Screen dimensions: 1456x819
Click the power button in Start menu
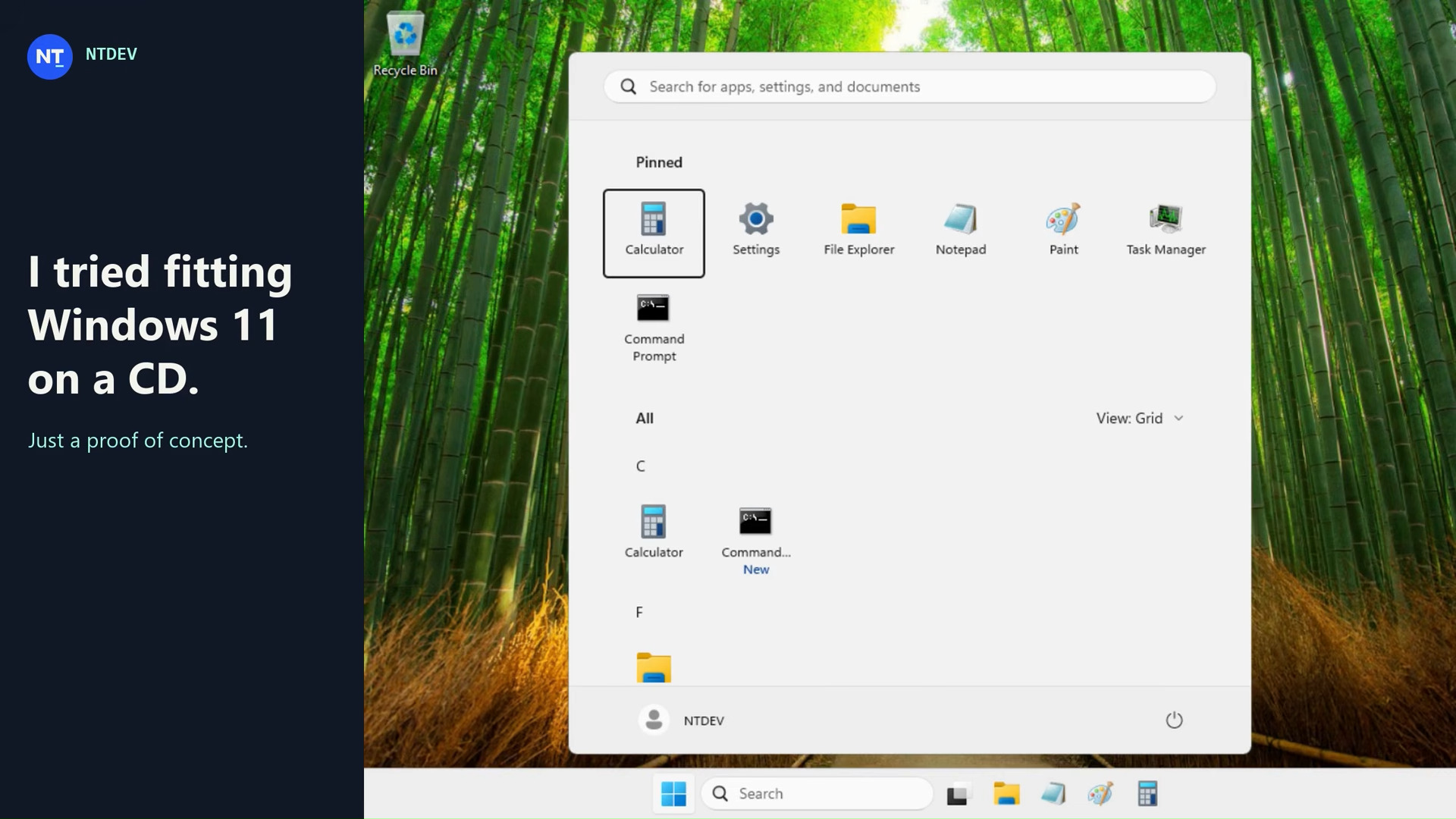click(1174, 720)
